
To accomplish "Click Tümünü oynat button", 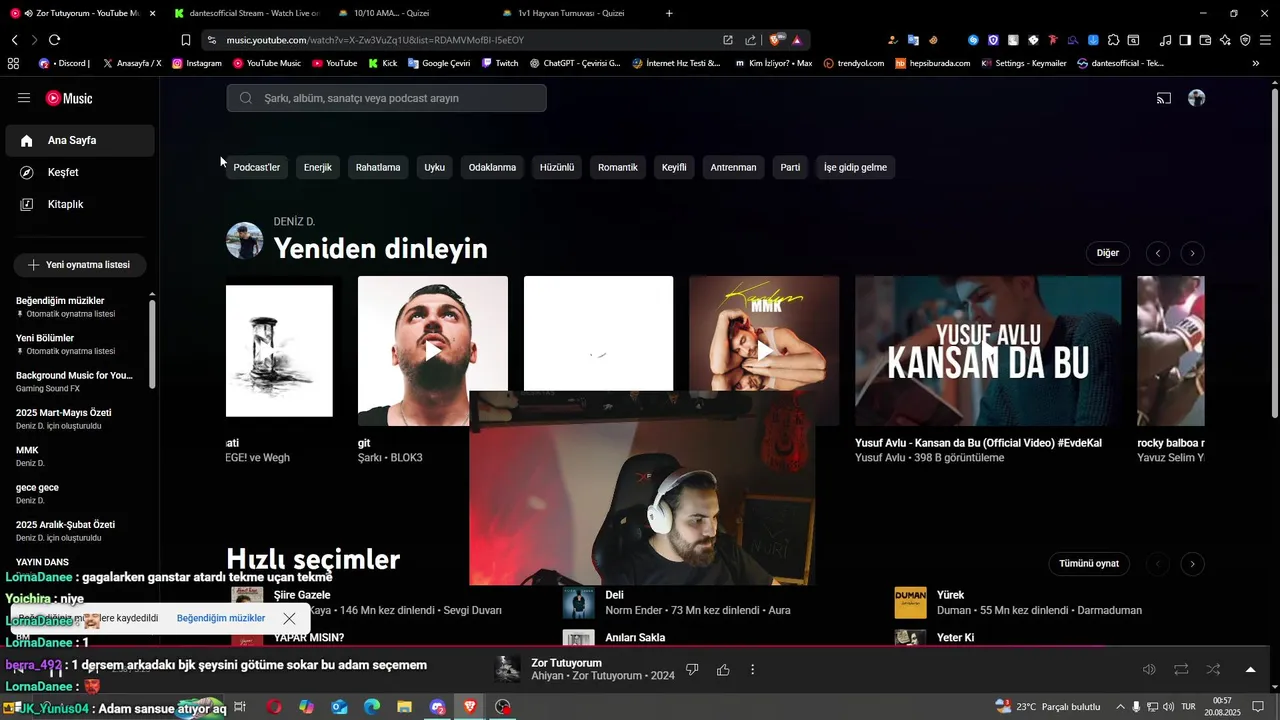I will point(1089,564).
